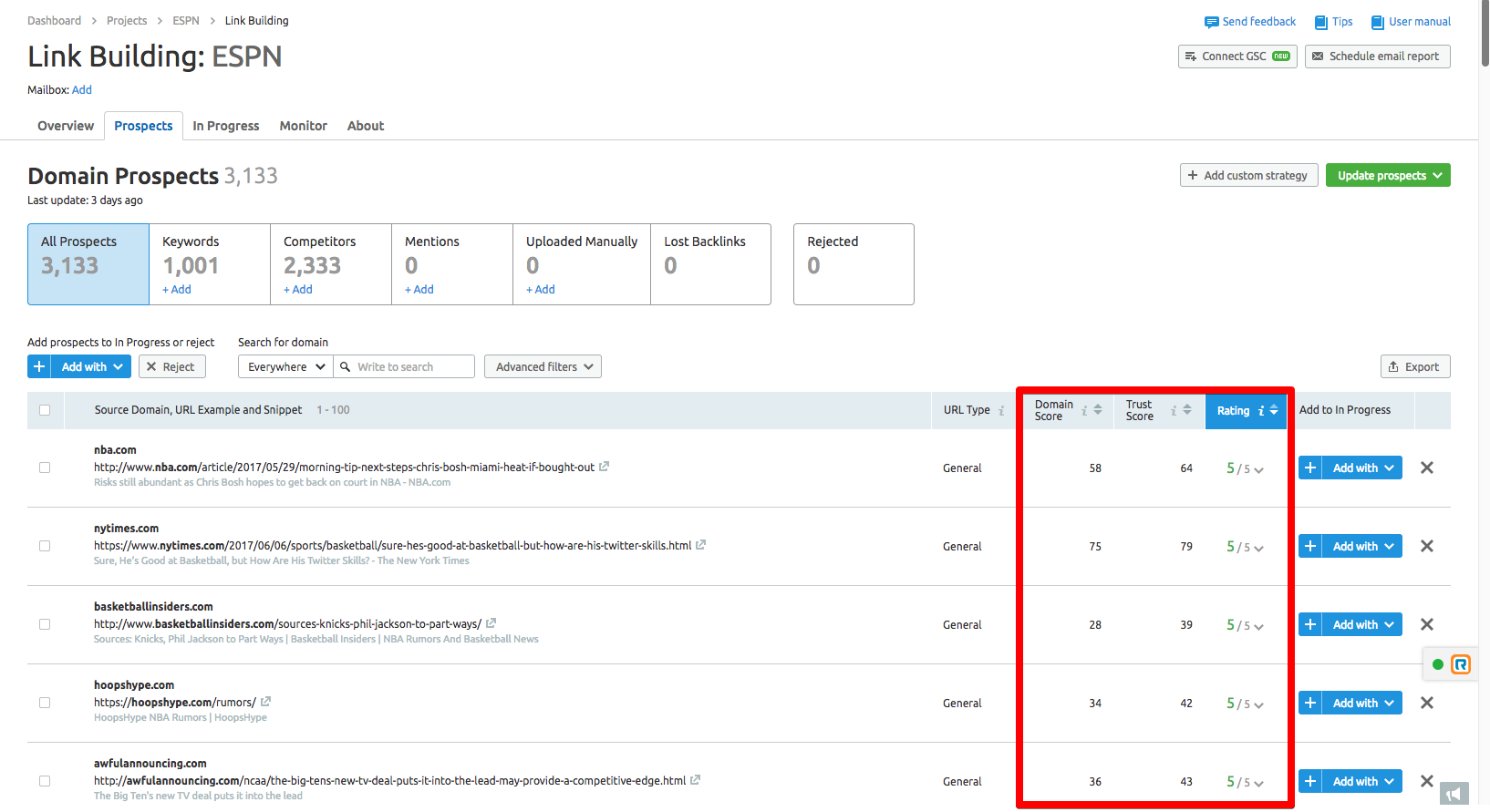This screenshot has width=1490, height=812.
Task: Expand rating 5/5 chevron for basketballinsiders.com
Action: click(x=1258, y=627)
